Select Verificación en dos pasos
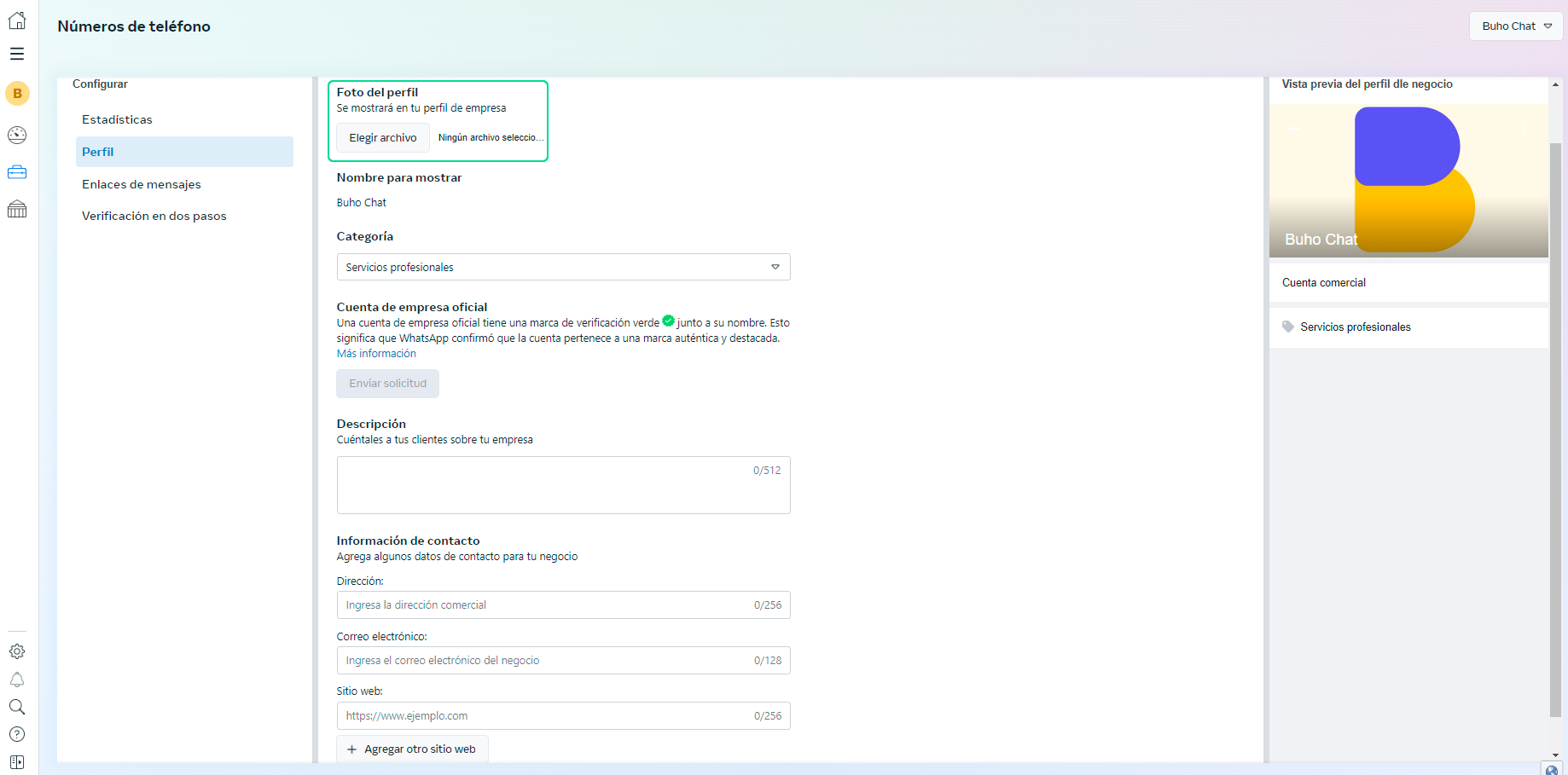1568x775 pixels. [154, 216]
